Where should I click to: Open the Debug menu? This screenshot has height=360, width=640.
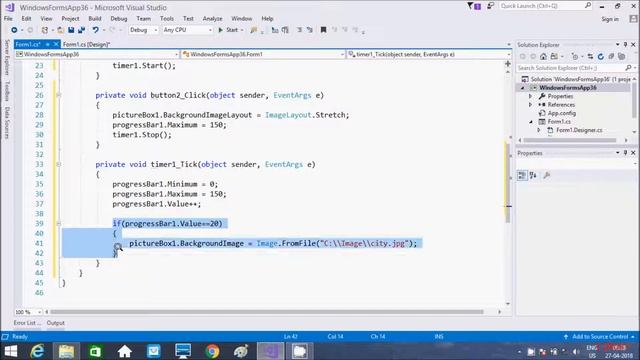119,18
